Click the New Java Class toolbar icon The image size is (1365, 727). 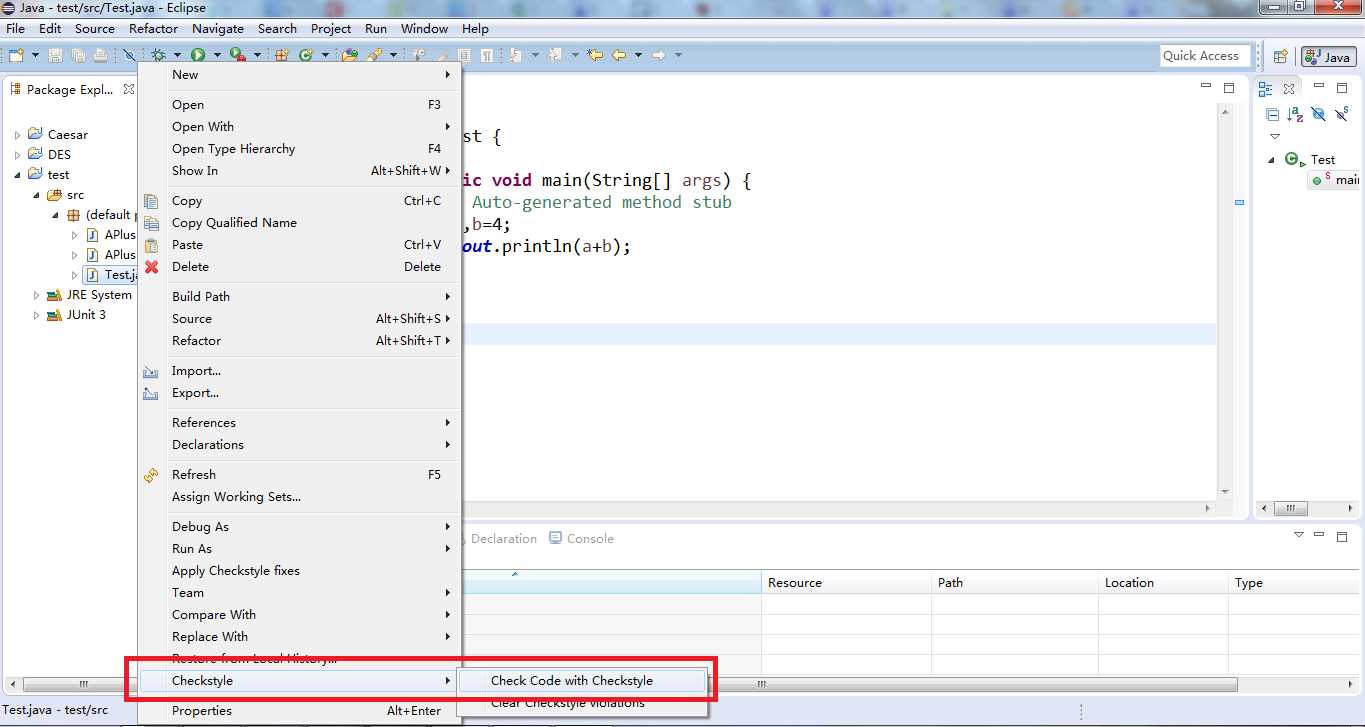(x=306, y=55)
